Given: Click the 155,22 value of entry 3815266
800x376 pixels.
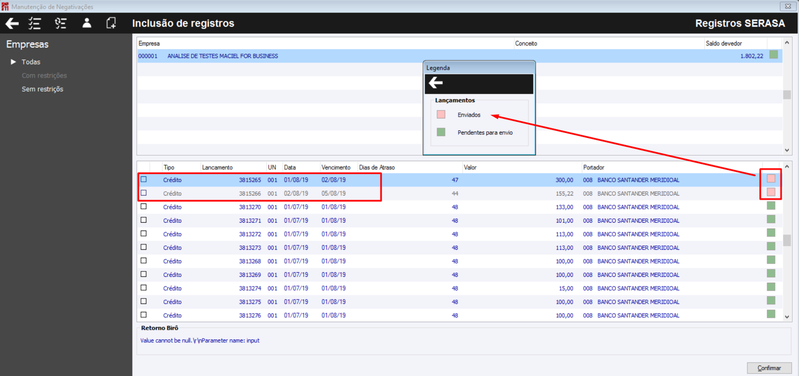Looking at the screenshot, I should [x=565, y=193].
